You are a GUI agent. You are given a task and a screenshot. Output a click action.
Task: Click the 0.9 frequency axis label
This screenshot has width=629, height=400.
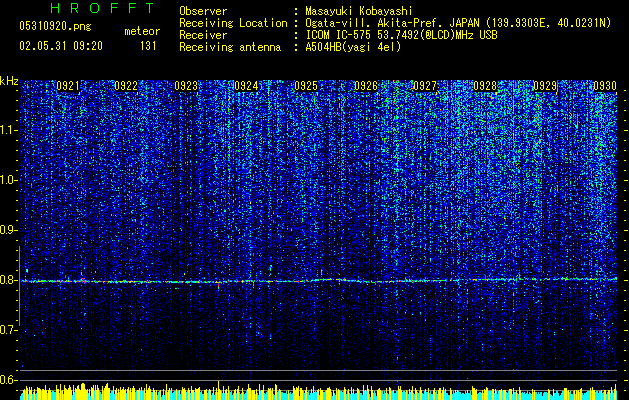coord(8,230)
